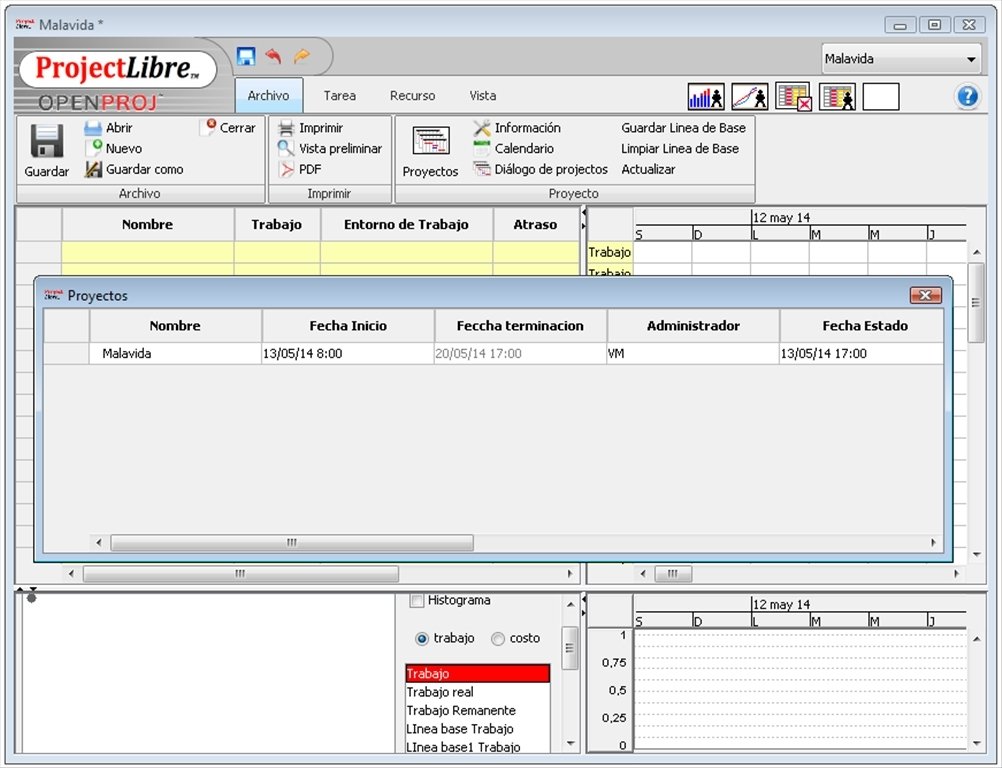Screen dimensions: 1002x768
Task: Click Cerrar to close the project
Action: (x=227, y=128)
